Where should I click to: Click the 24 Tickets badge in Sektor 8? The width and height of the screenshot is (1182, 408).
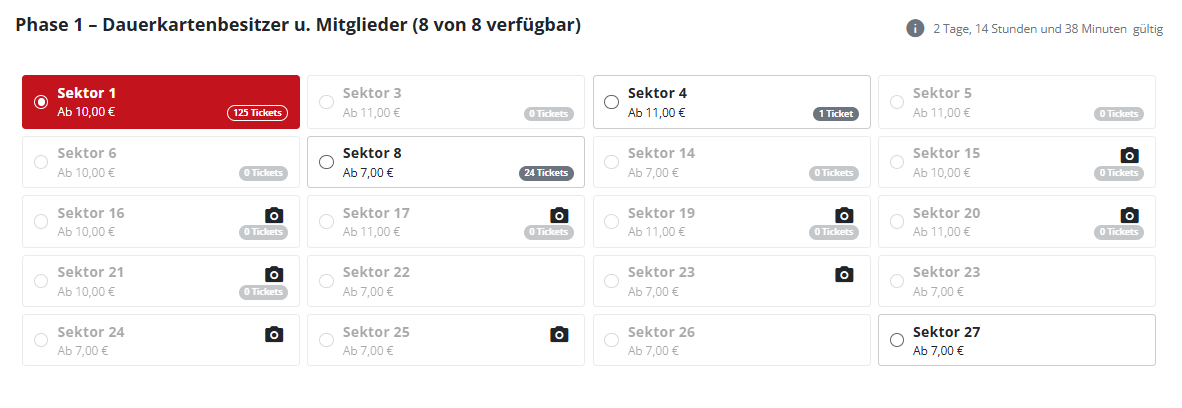546,173
